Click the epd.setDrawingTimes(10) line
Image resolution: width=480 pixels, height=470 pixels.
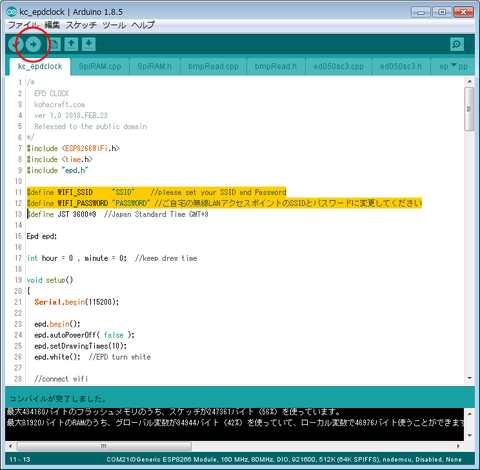pos(81,346)
